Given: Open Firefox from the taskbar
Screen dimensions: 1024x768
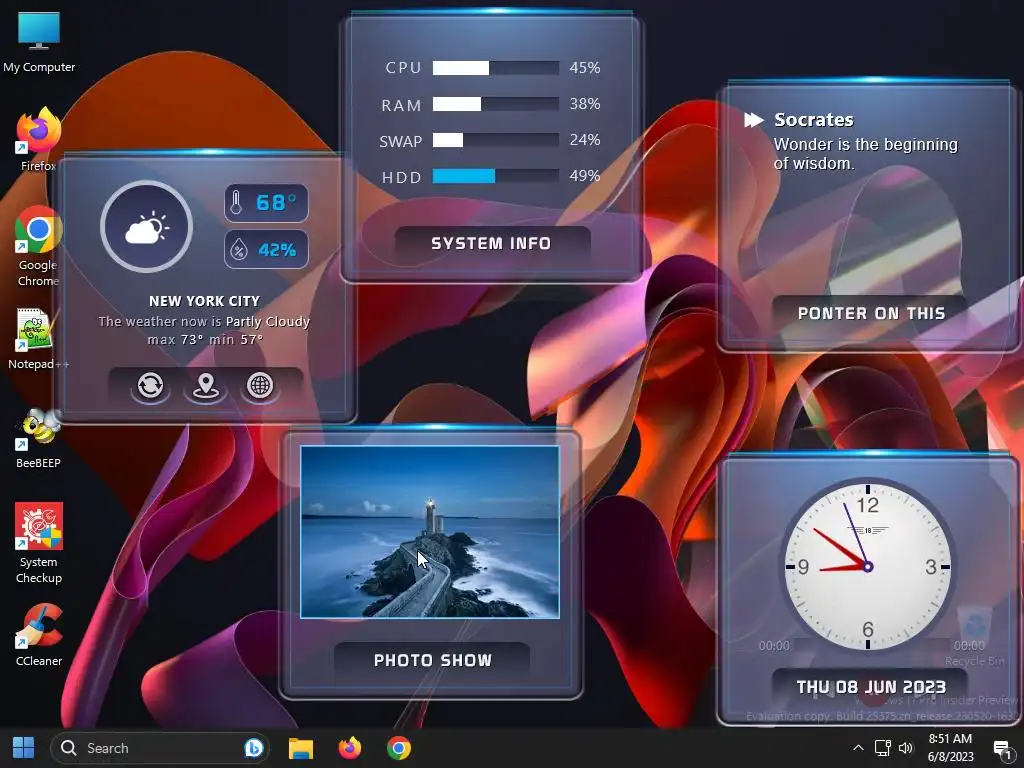Looking at the screenshot, I should [x=350, y=748].
